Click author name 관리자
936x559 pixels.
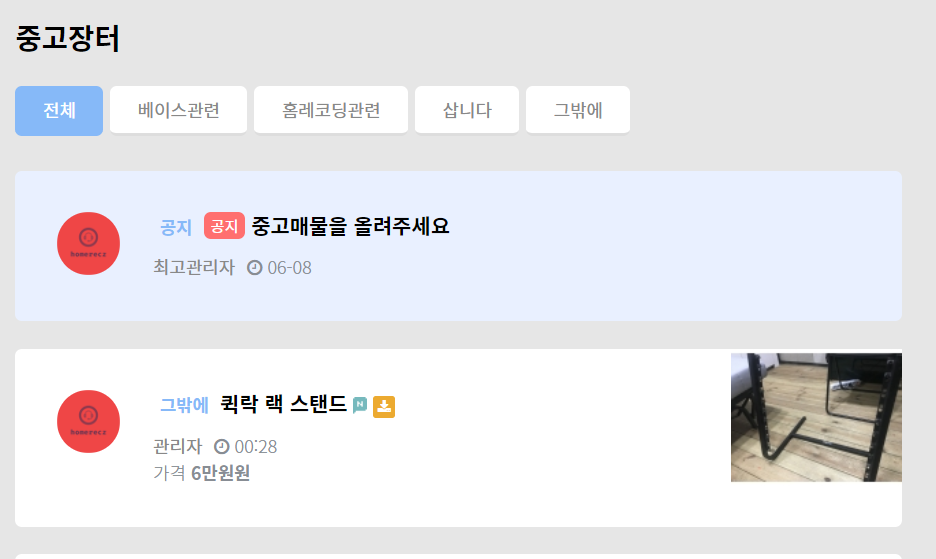pos(178,446)
